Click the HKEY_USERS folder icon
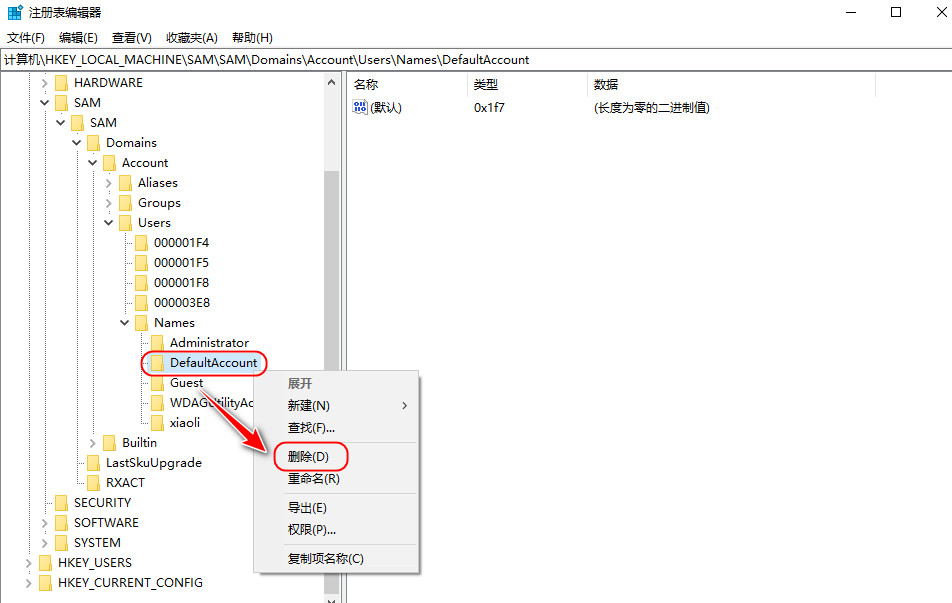 click(x=46, y=563)
